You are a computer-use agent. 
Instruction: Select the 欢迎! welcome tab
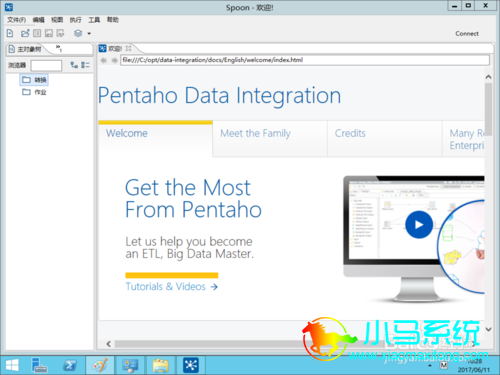(111, 49)
